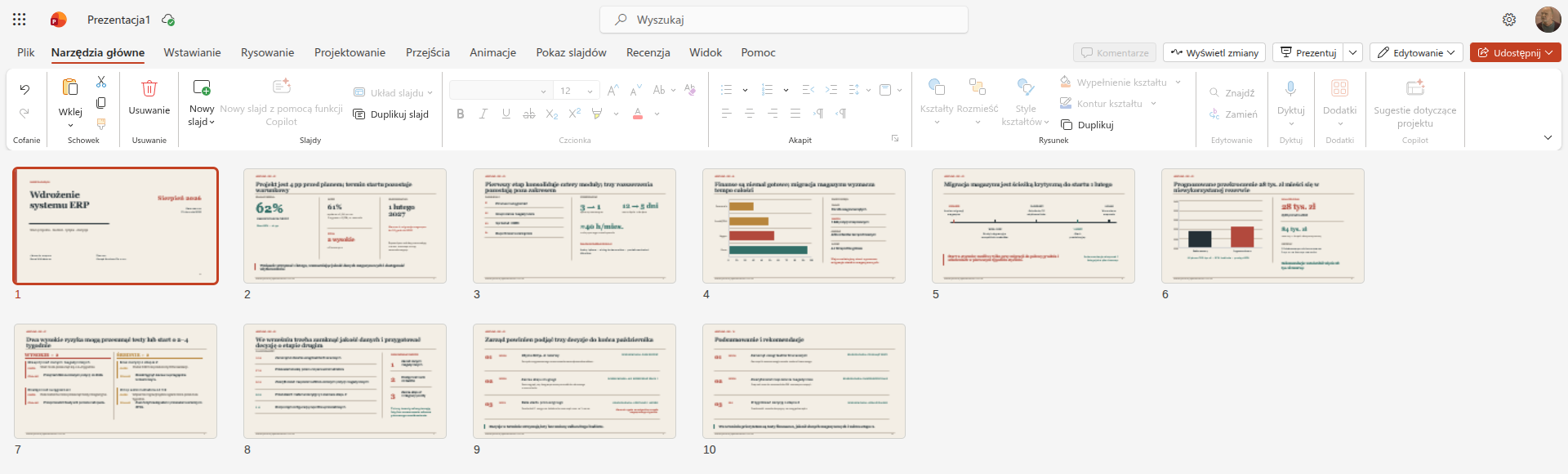Viewport: 1568px width, 474px height.
Task: Open the Recenzja tab
Action: 648,52
